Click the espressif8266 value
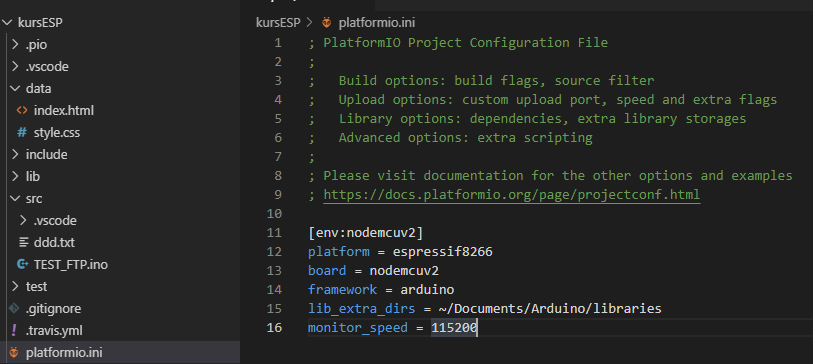The height and width of the screenshot is (364, 813). (x=442, y=252)
